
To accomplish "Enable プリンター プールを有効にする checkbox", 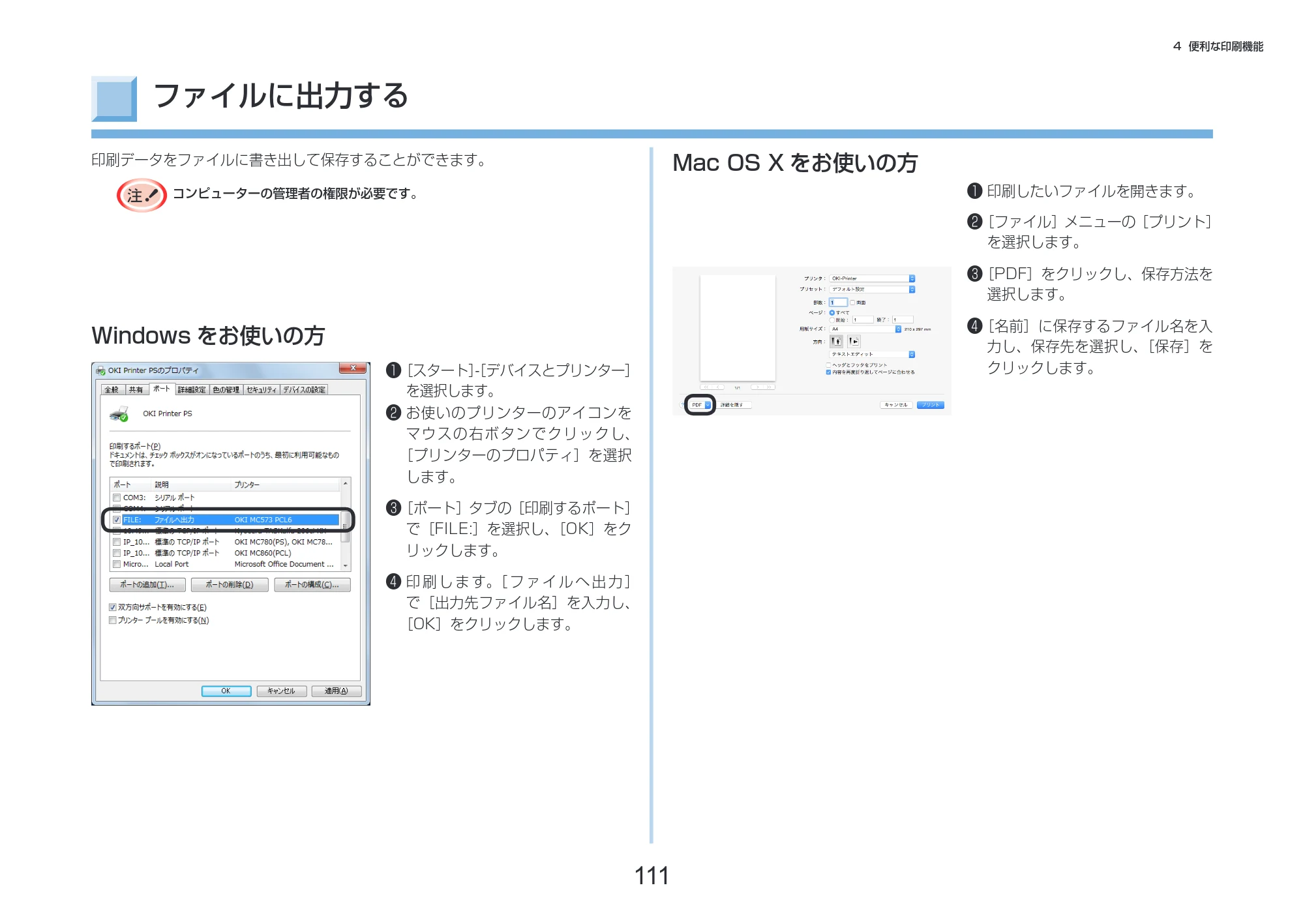I will [x=113, y=620].
